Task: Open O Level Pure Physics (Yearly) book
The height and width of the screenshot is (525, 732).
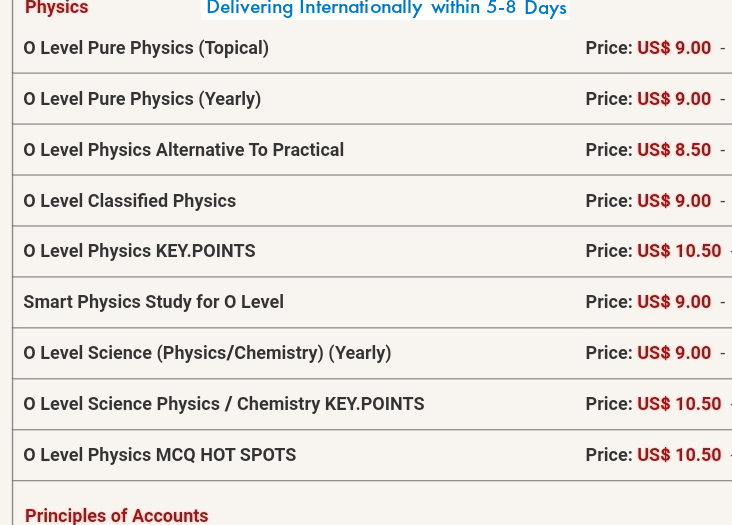Action: [x=142, y=99]
